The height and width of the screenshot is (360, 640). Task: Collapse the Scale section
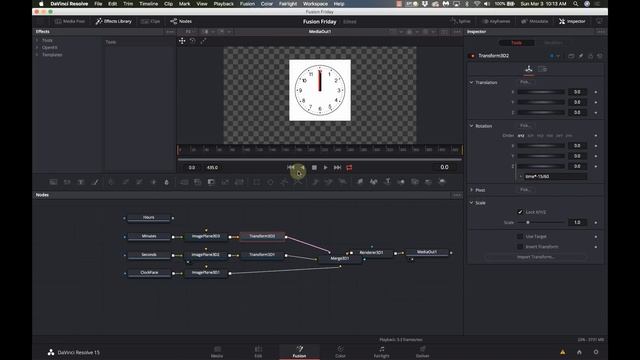[471, 202]
